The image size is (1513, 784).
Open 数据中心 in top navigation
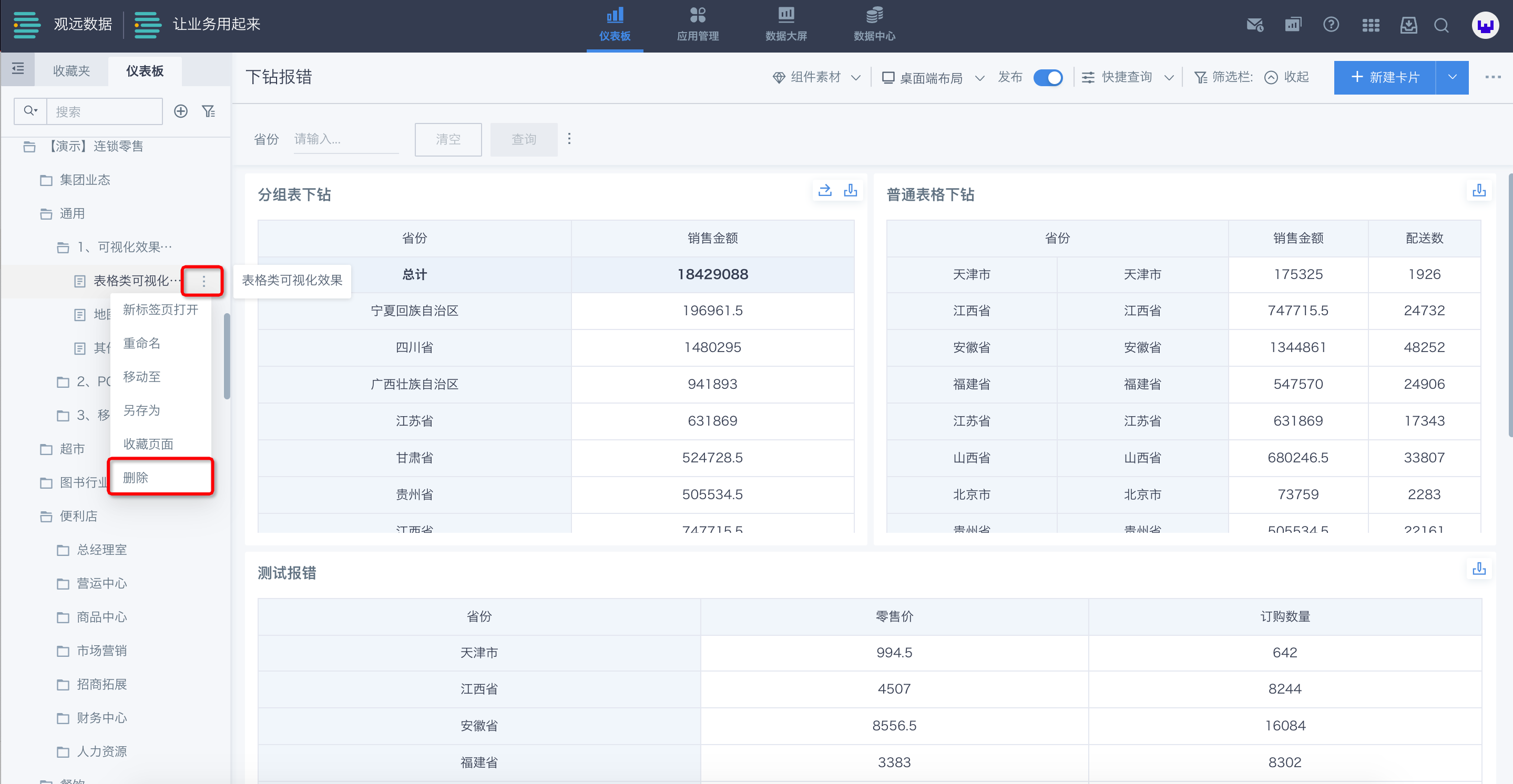pyautogui.click(x=874, y=25)
